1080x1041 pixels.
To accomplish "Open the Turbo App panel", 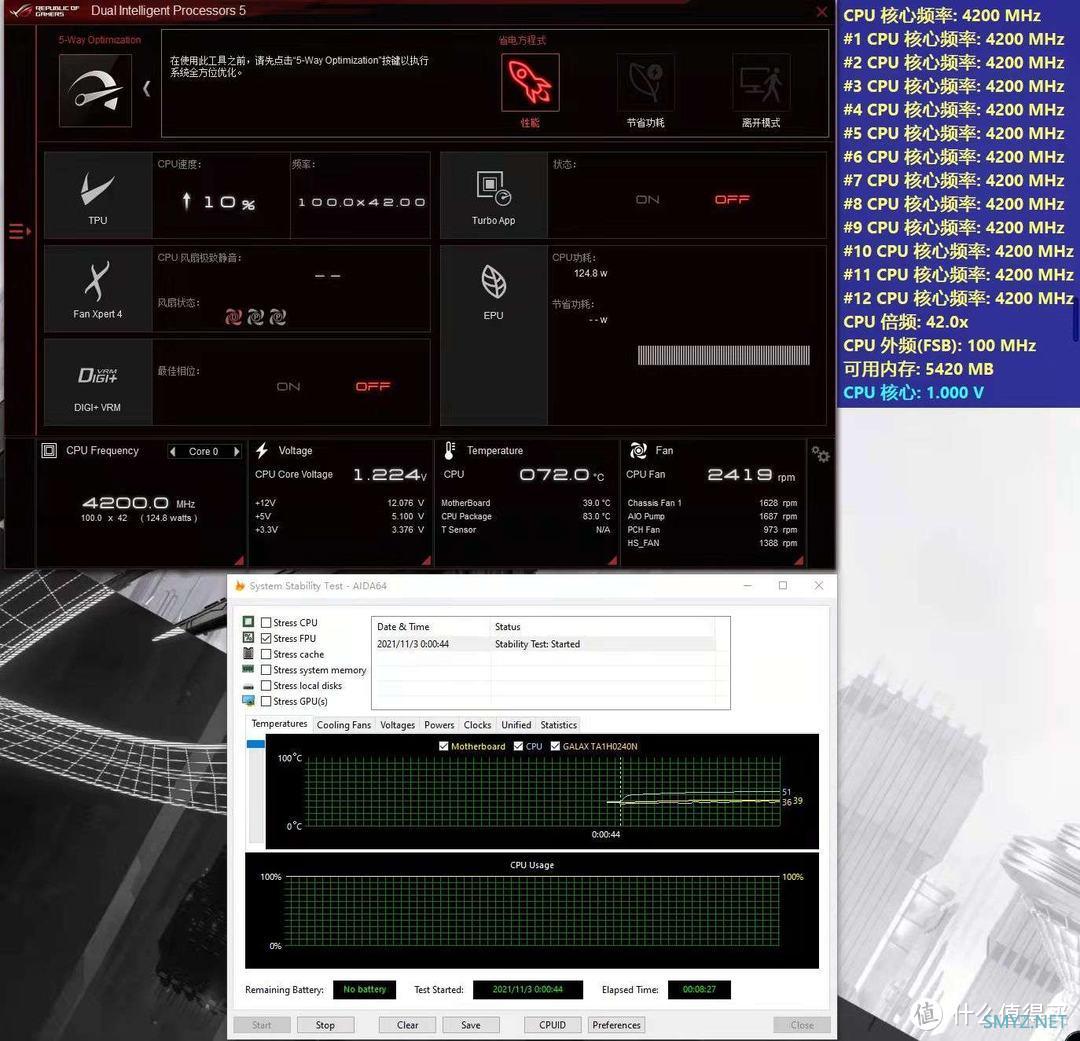I will coord(493,195).
